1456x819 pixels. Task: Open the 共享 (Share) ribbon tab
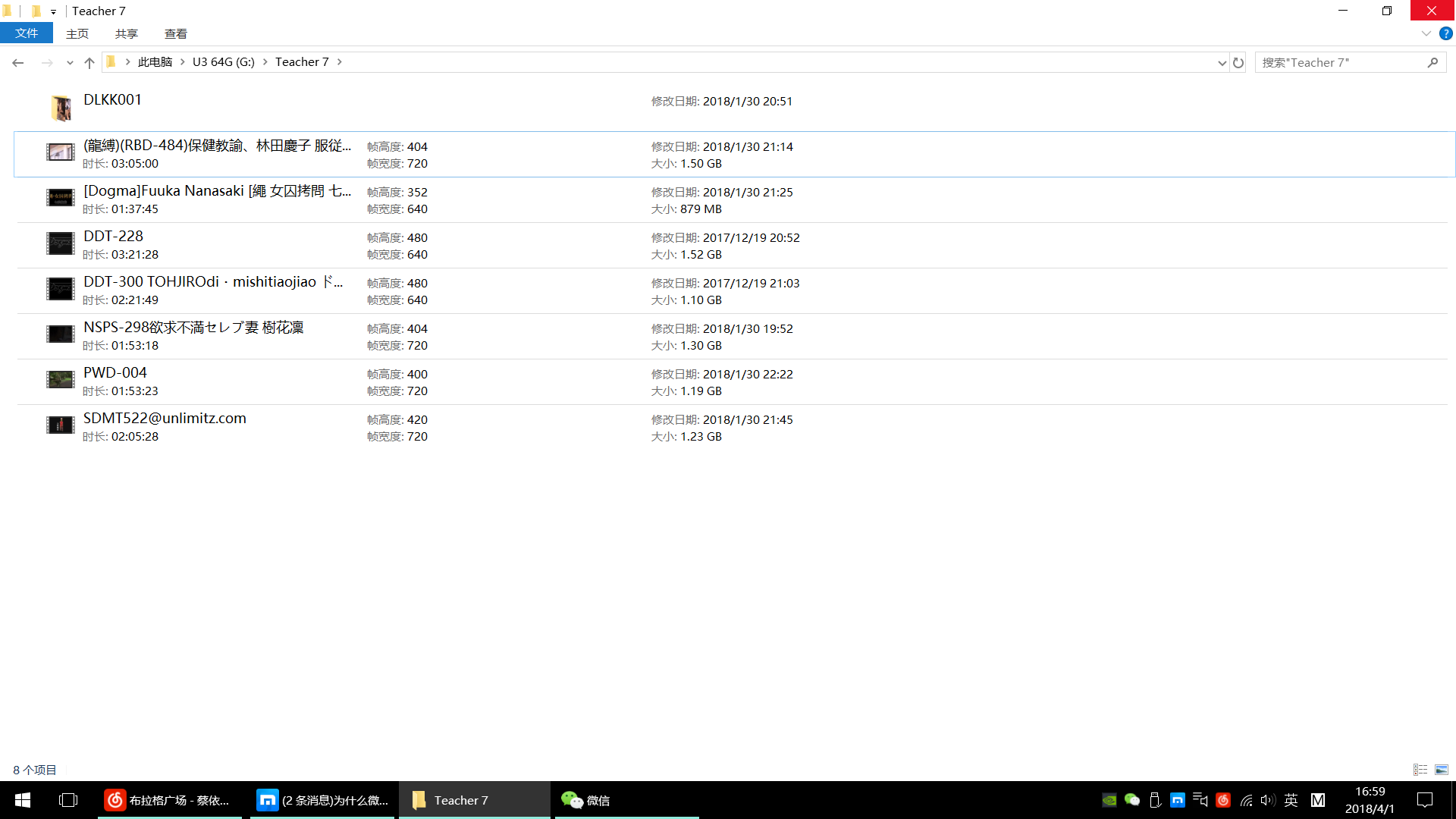[127, 33]
